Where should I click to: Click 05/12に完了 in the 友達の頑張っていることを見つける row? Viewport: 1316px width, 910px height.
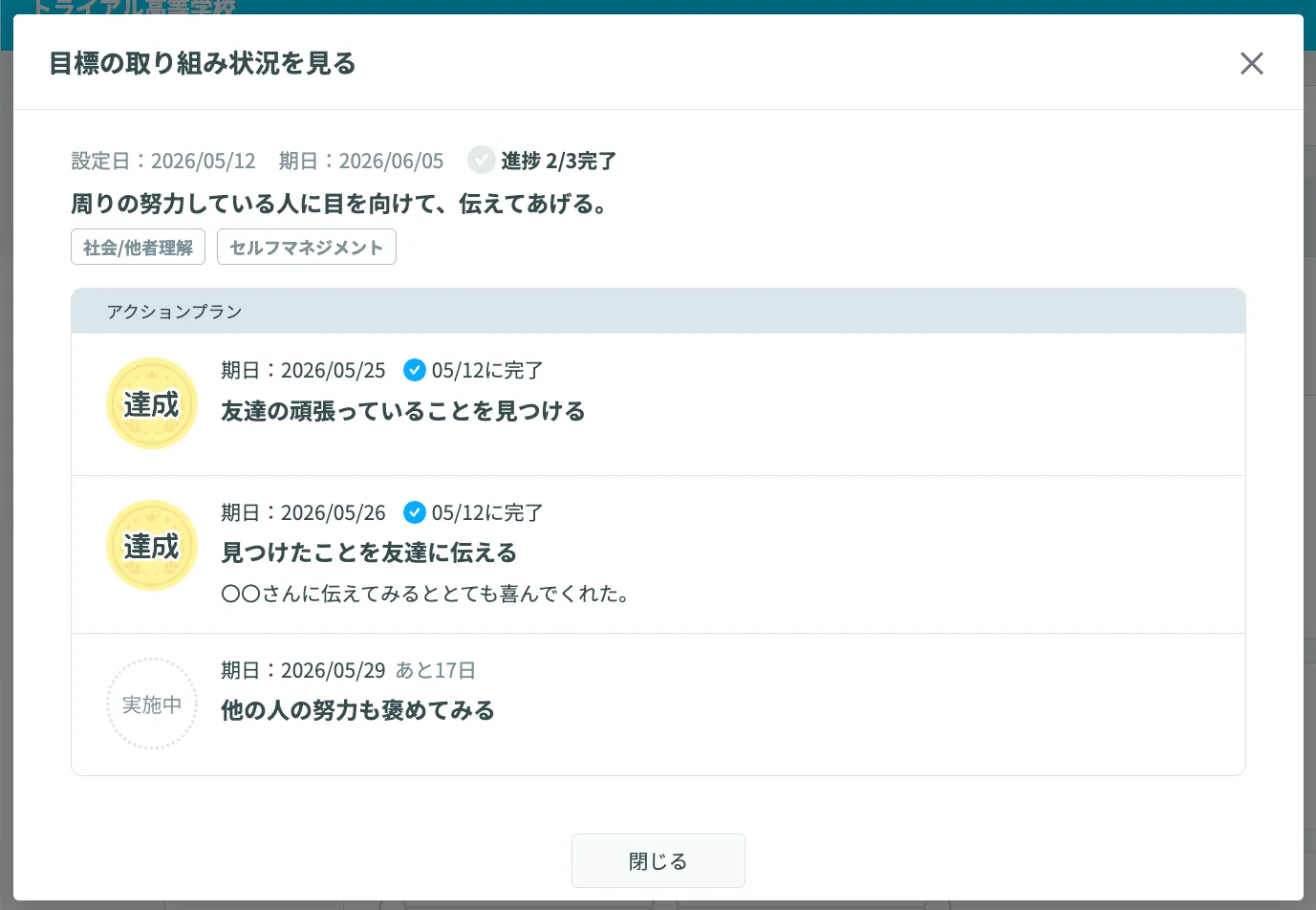[487, 370]
